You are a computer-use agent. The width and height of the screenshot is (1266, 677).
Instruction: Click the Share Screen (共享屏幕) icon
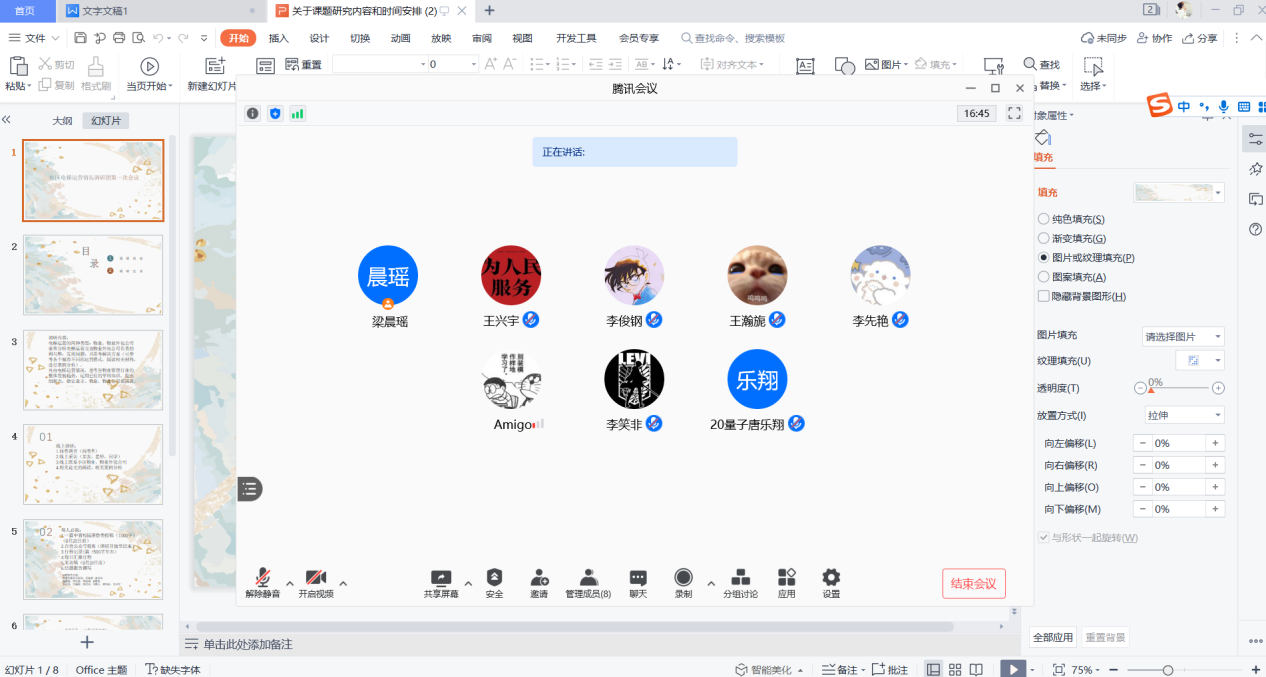point(441,579)
